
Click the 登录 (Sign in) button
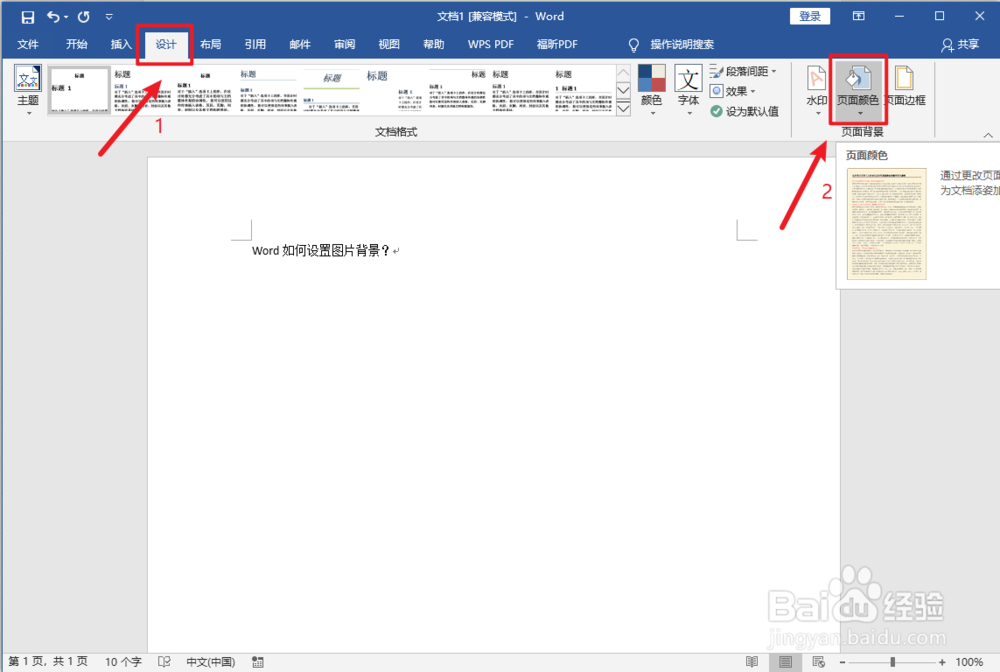(x=810, y=16)
